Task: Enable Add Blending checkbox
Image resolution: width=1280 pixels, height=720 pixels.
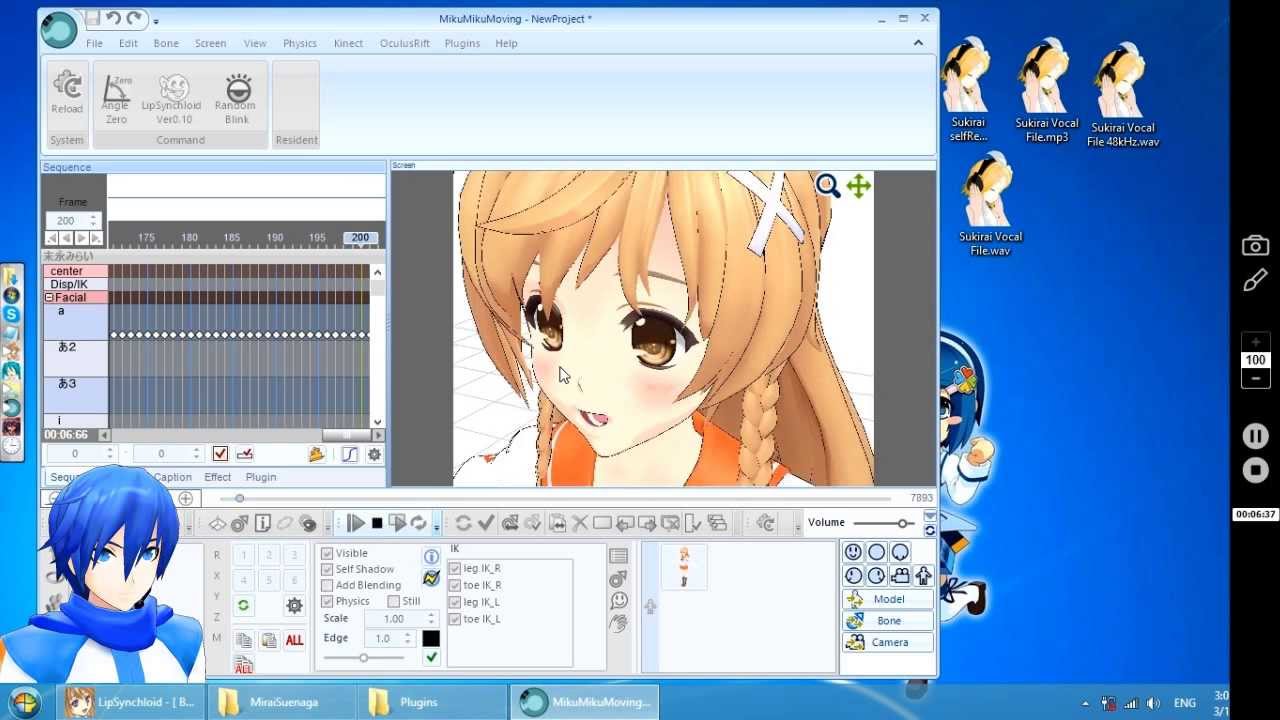Action: (x=327, y=585)
